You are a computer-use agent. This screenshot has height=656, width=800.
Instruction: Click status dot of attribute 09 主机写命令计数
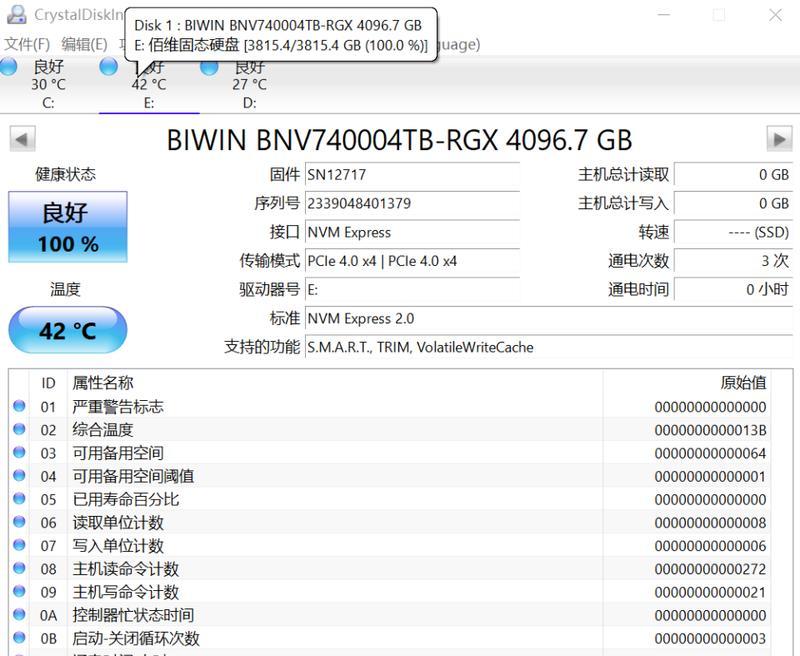pos(19,591)
